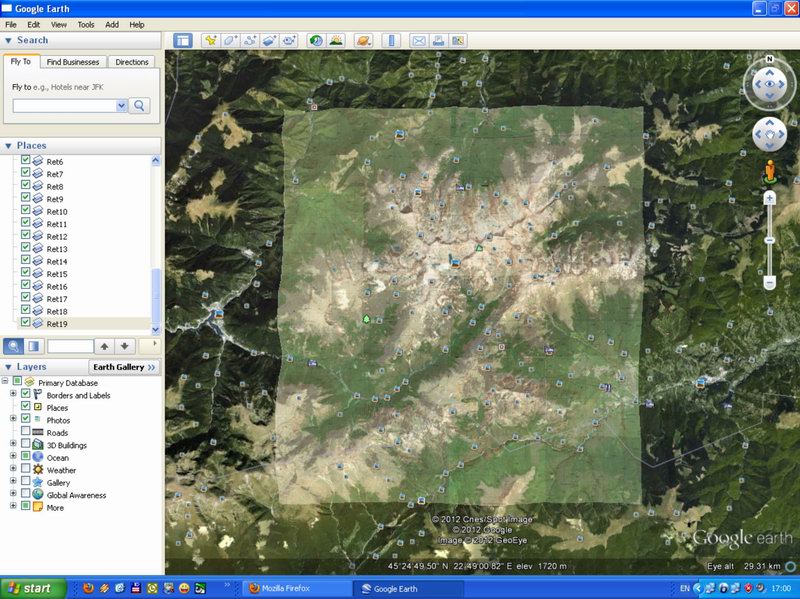Uncheck the Ret14 overlay checkbox
This screenshot has width=800, height=599.
point(26,260)
